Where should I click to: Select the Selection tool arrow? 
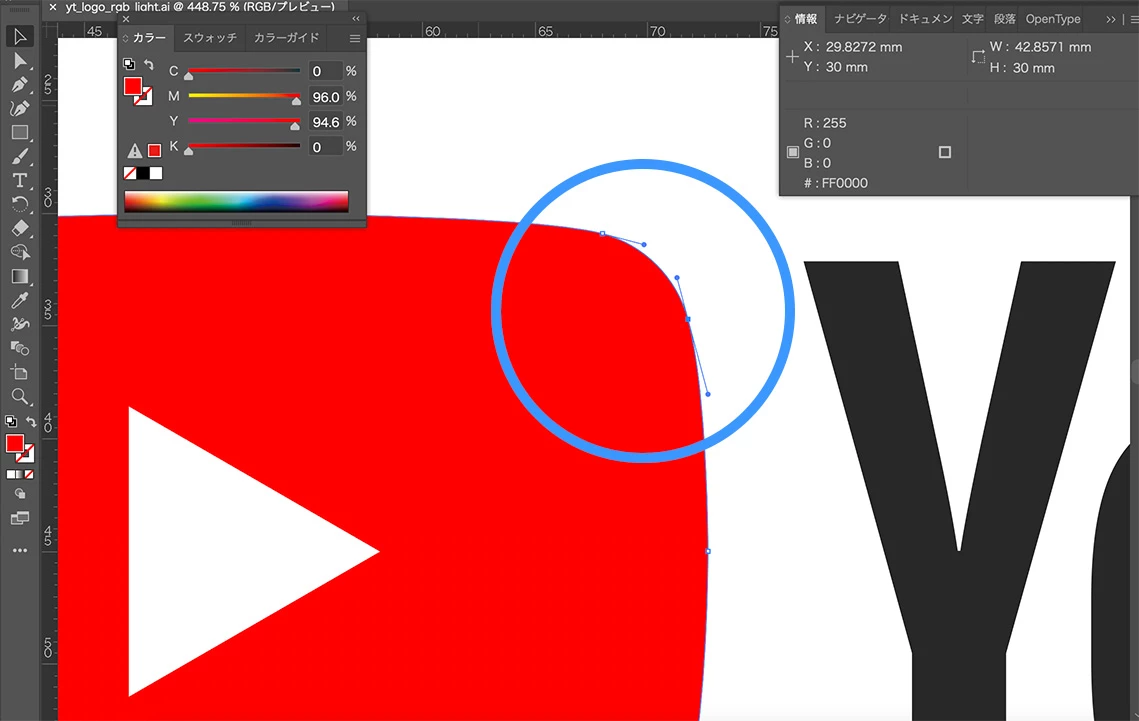pyautogui.click(x=20, y=36)
